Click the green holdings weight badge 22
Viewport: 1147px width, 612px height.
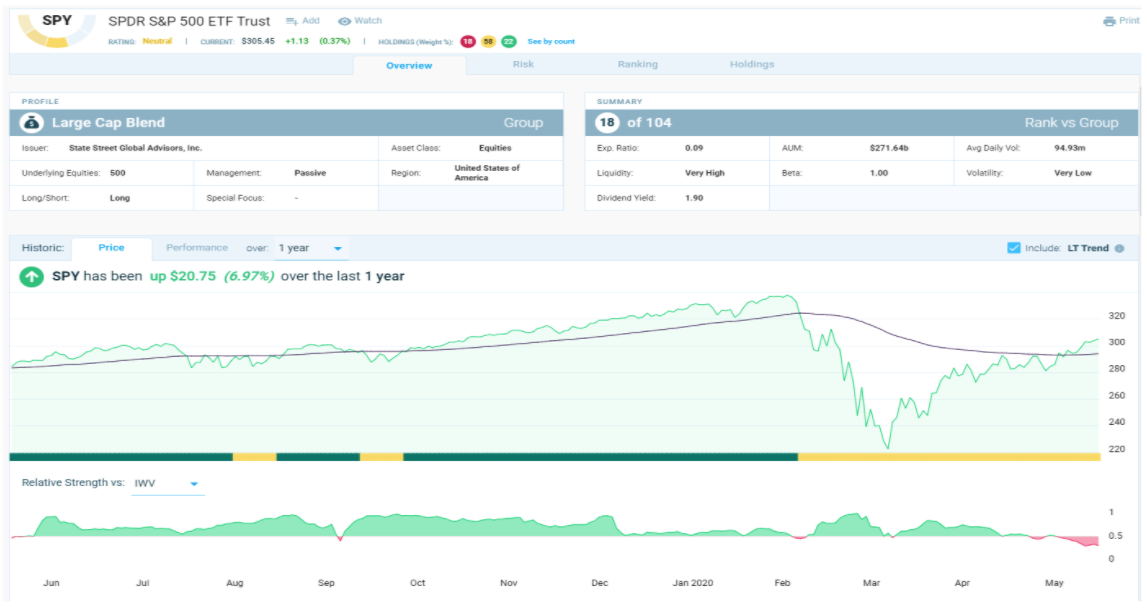509,41
